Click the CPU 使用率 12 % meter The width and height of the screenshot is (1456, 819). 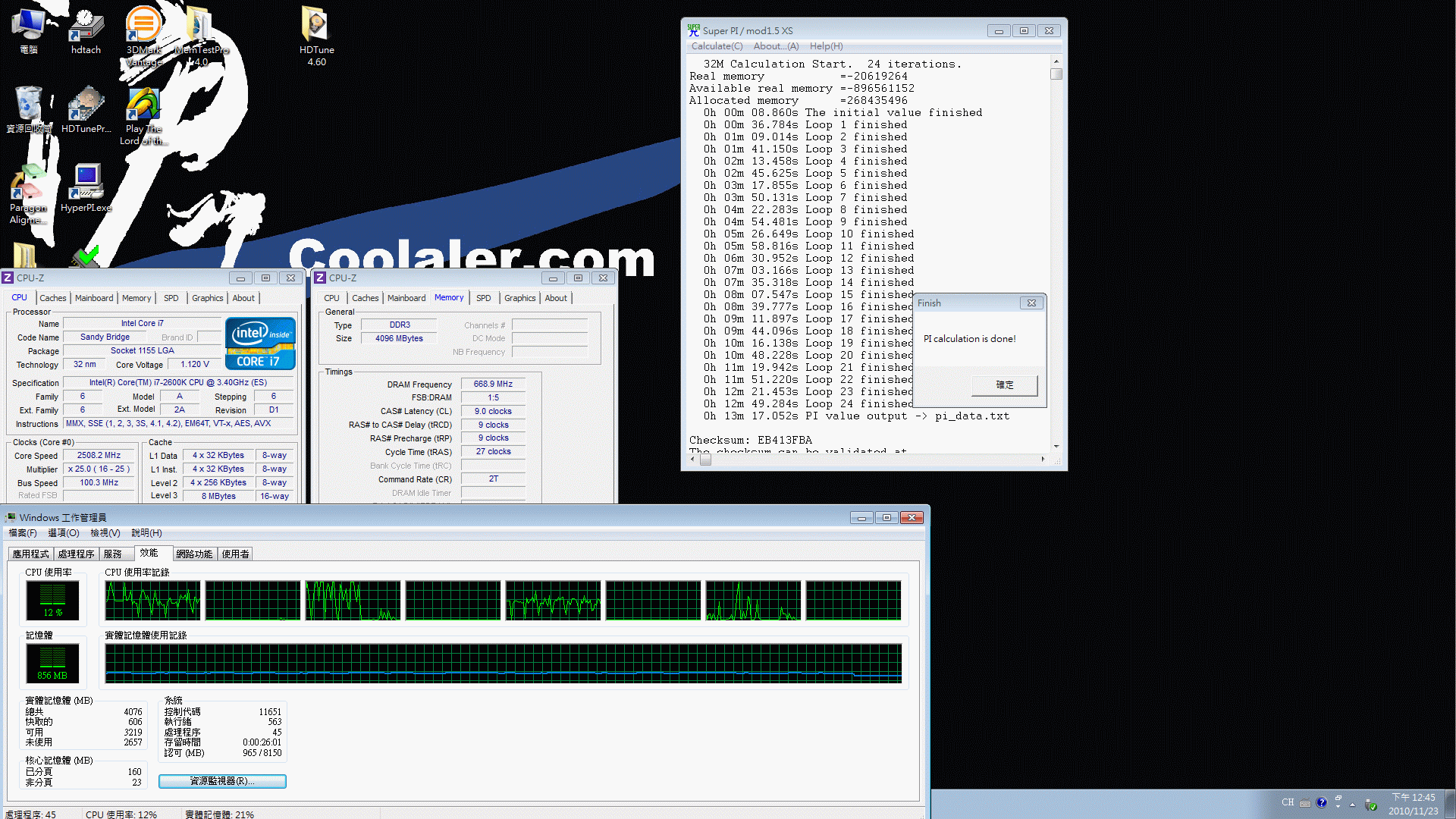coord(53,601)
